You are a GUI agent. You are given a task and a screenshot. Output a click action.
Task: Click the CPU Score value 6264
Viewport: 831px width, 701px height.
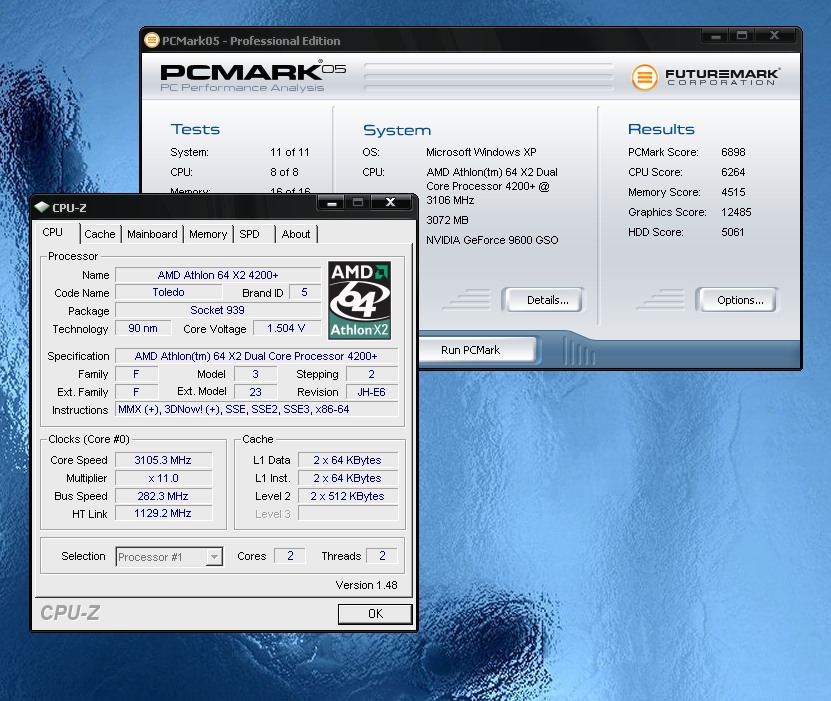pos(733,172)
